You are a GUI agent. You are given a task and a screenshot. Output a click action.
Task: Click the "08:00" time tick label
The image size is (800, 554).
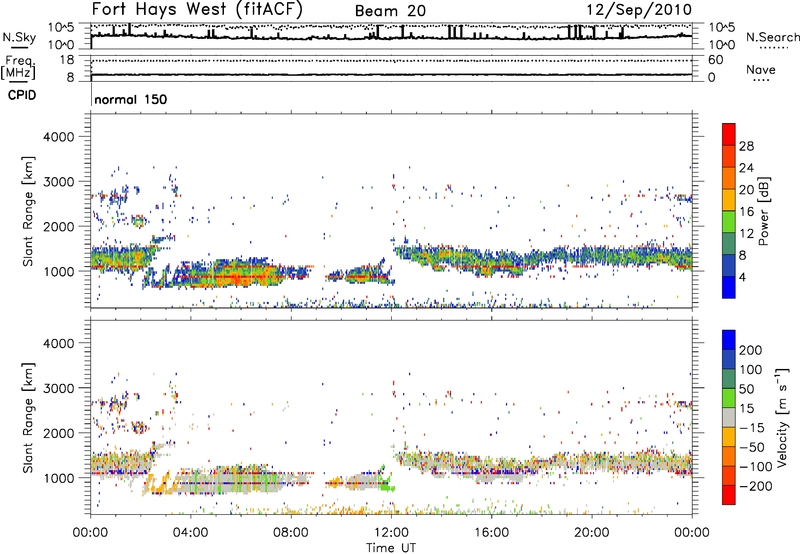(x=291, y=533)
